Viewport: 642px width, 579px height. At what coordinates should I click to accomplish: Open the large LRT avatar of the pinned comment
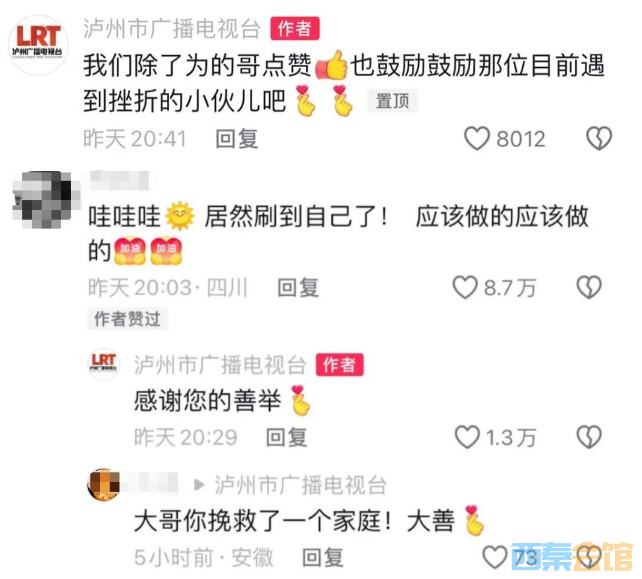pyautogui.click(x=38, y=44)
